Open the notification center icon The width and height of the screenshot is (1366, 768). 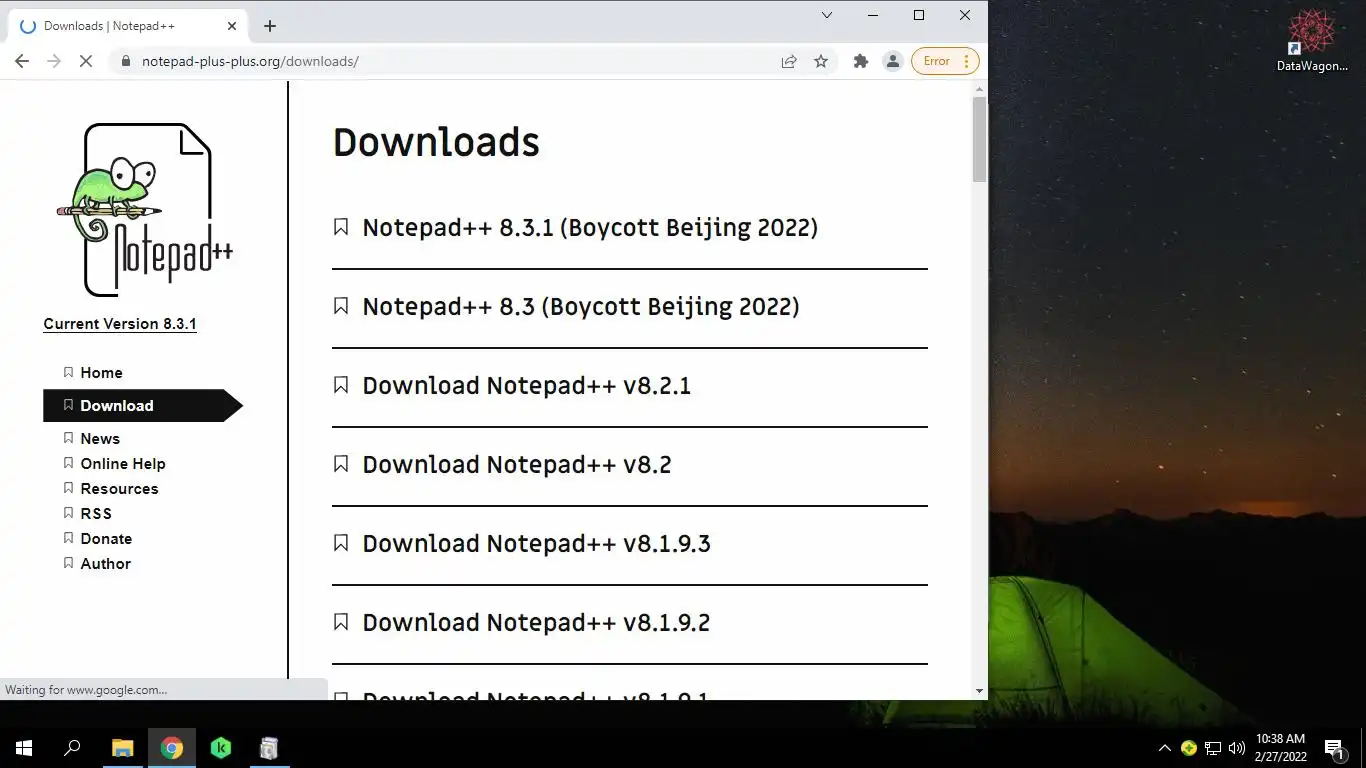(1334, 748)
